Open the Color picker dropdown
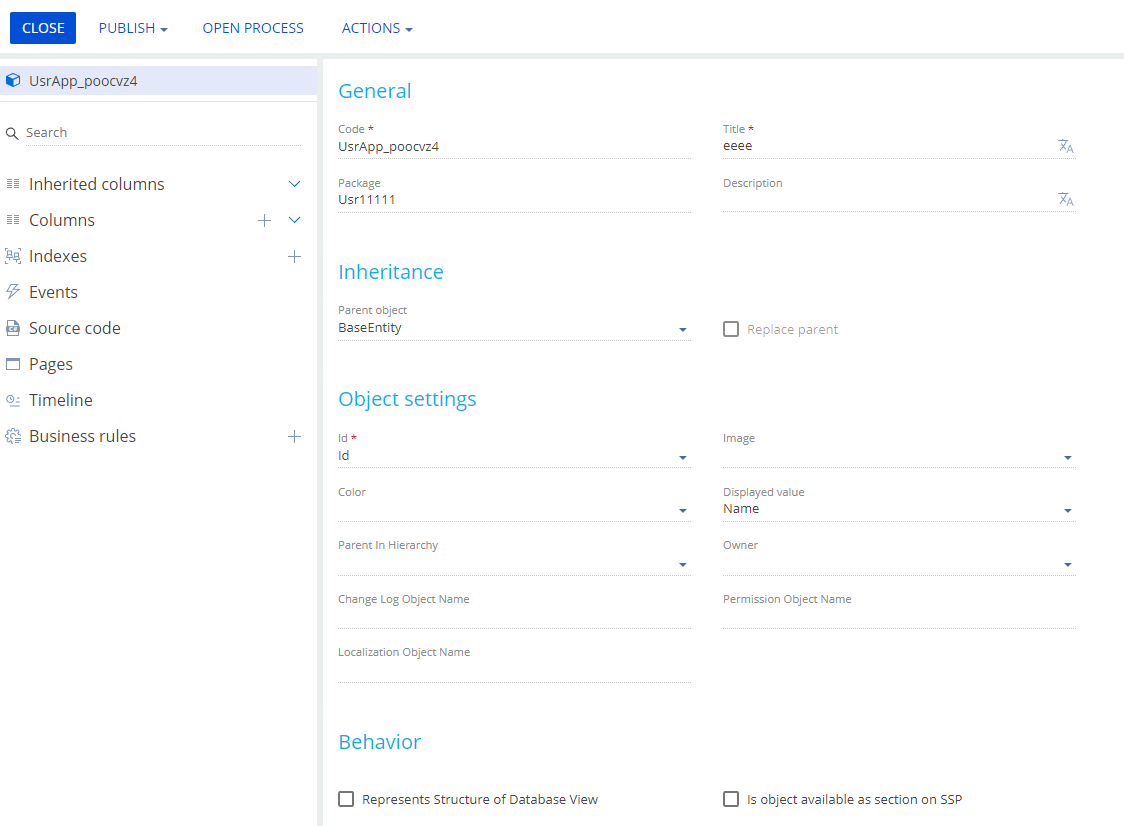 (683, 510)
